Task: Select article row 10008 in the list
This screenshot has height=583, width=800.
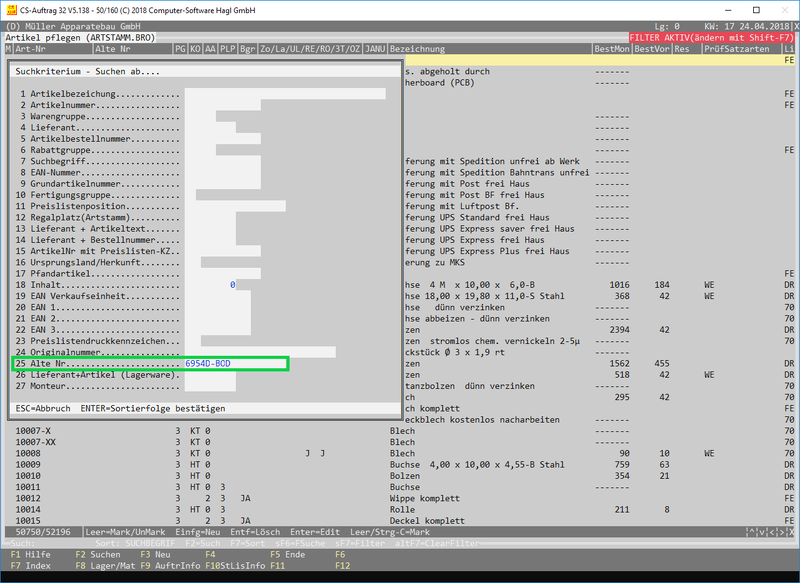Action: point(30,453)
